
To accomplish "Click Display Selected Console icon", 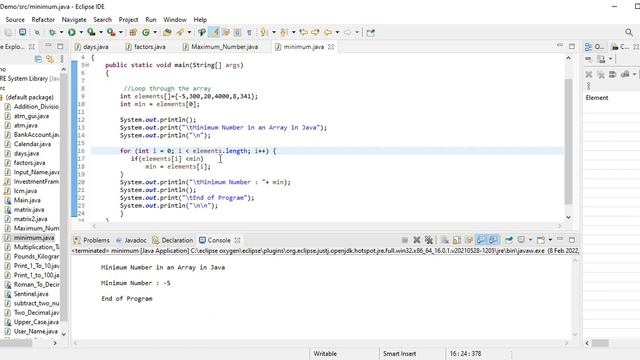I will pos(521,240).
